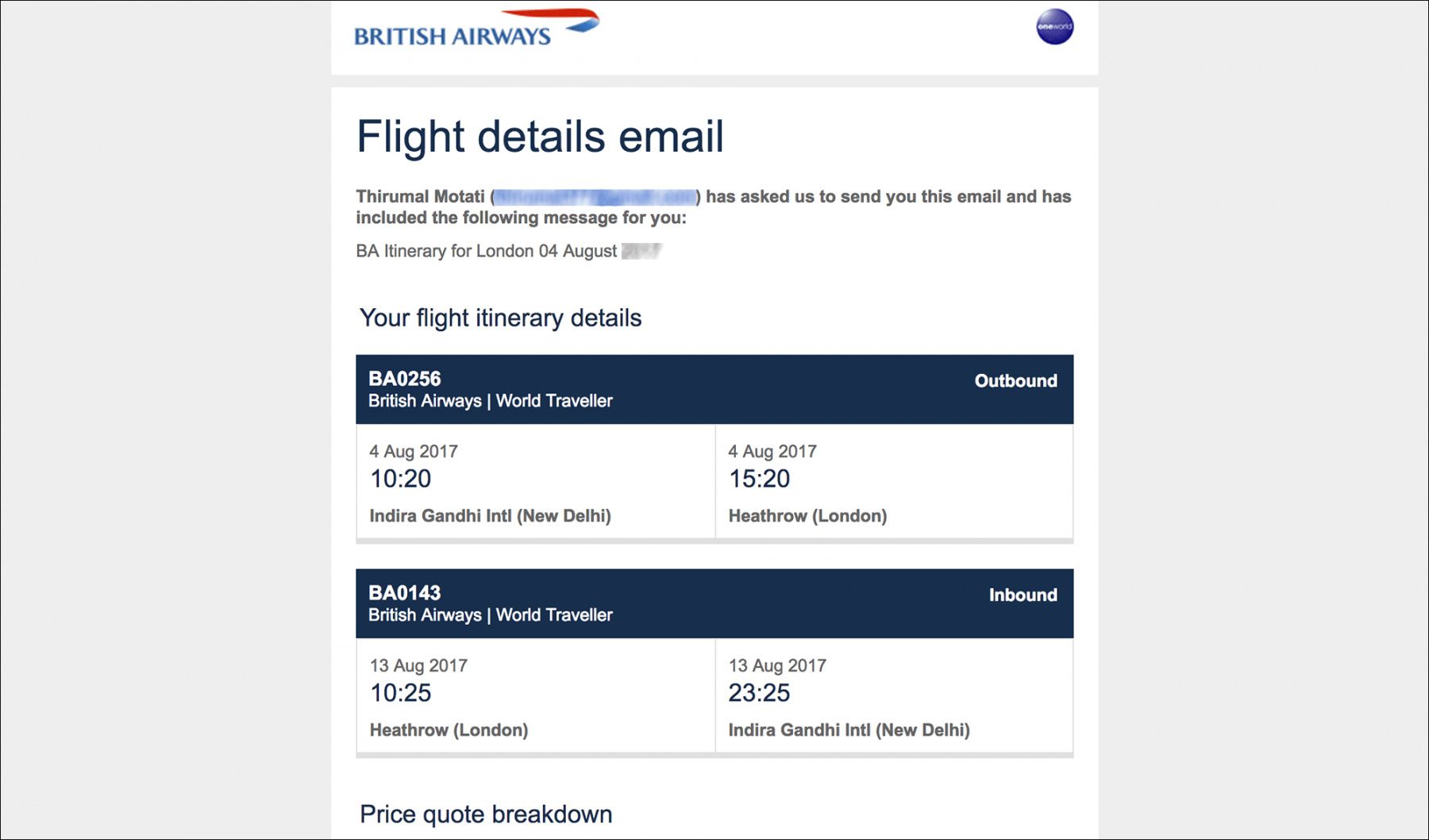Select the BA0256 flight number
Viewport: 1429px width, 840px height.
click(404, 379)
